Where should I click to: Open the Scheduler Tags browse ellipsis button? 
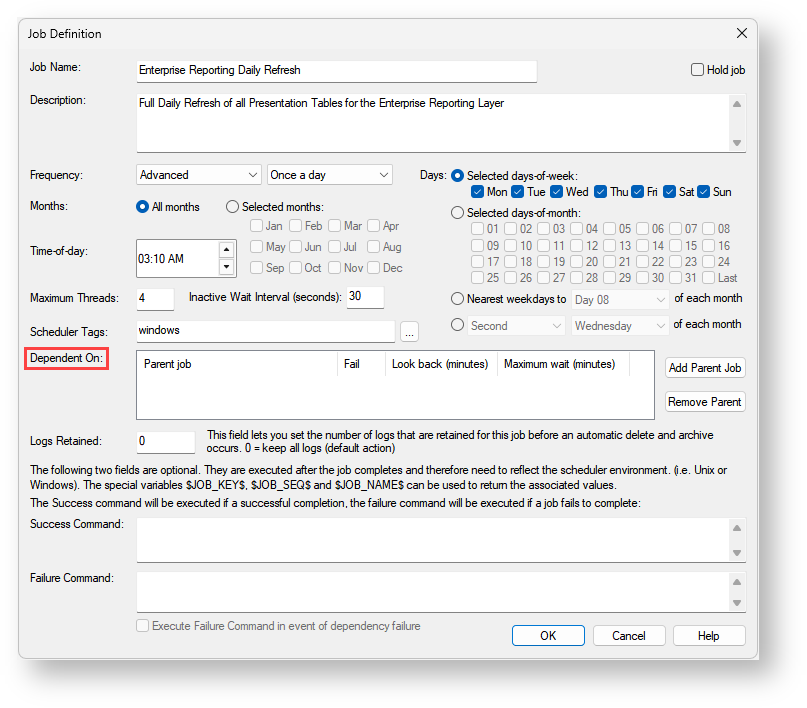point(410,332)
